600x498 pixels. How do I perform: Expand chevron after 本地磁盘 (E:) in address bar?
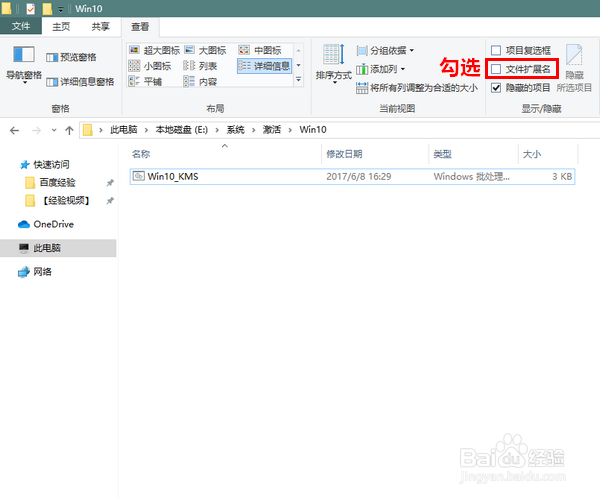pyautogui.click(x=217, y=130)
